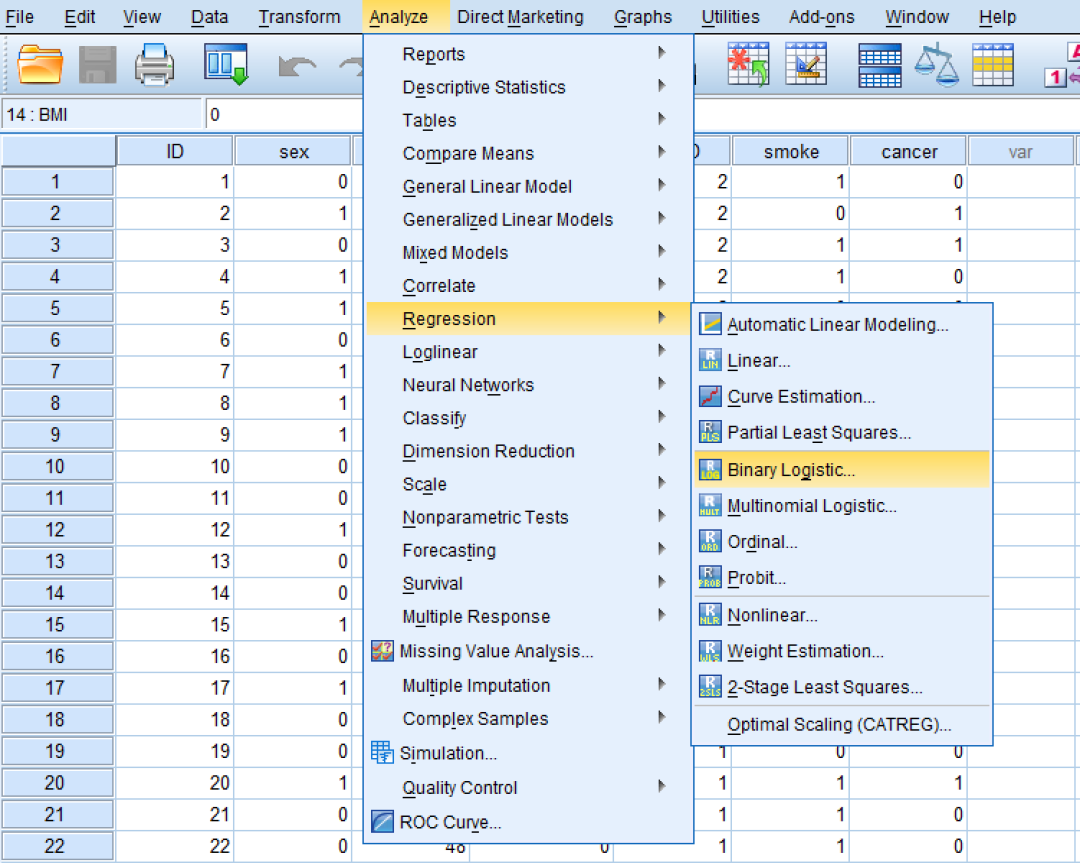Click the Weight Cases scales icon
The image size is (1080, 863).
(x=937, y=64)
